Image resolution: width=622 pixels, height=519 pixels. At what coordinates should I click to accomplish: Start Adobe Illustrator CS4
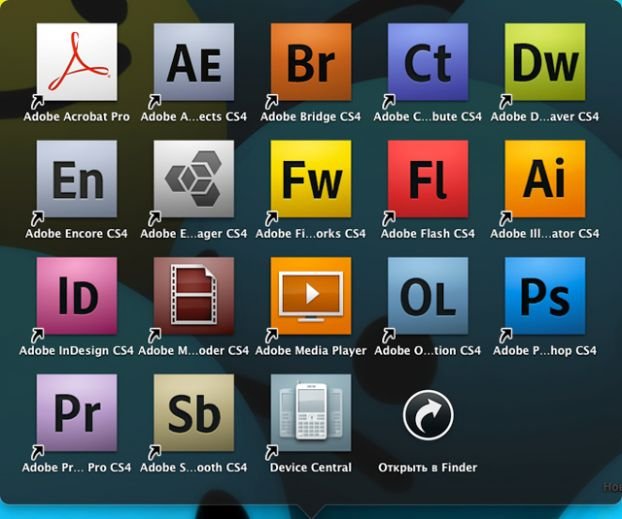(545, 179)
